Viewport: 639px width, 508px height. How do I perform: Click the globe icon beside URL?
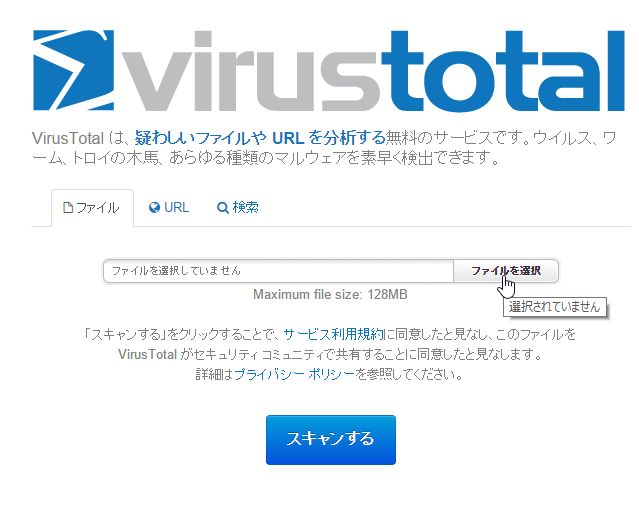pos(154,208)
